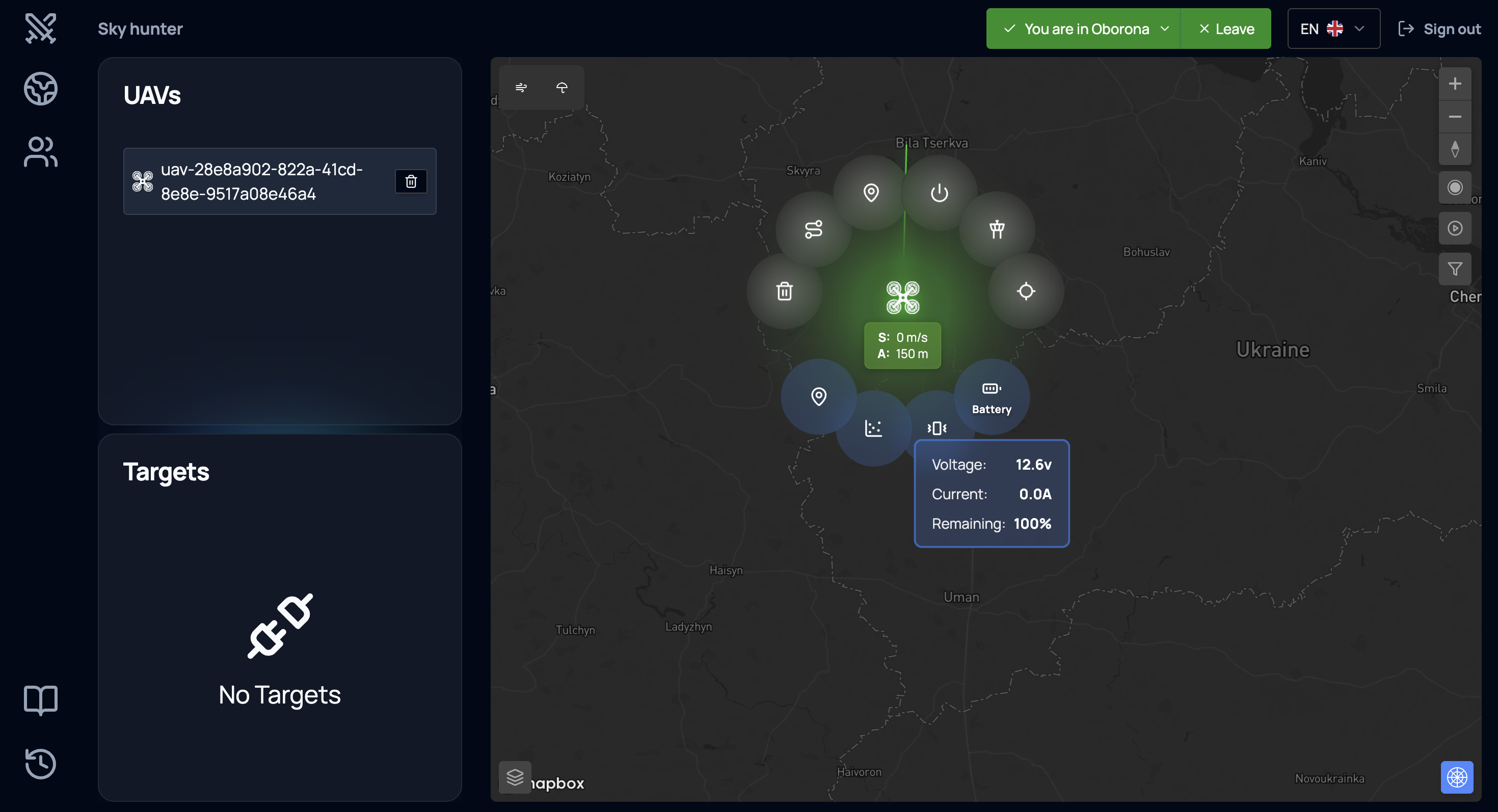Screen dimensions: 1498x812
Task: Click the Leave button
Action: 1226,29
